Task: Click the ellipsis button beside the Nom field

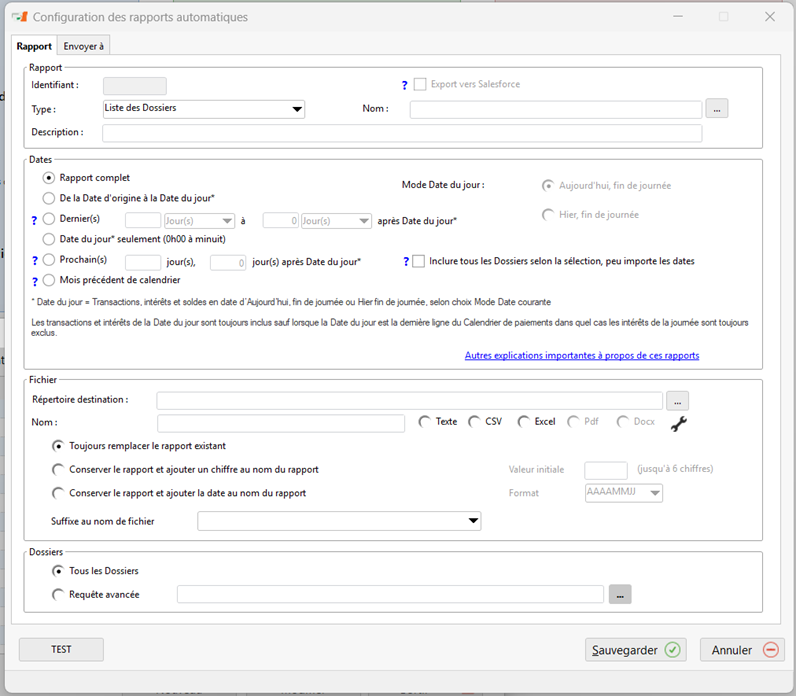Action: pyautogui.click(x=717, y=108)
